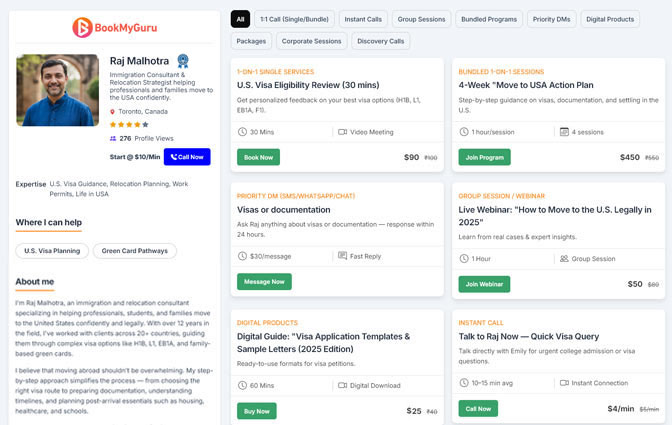
Task: Click the profile views people icon
Action: [x=112, y=138]
